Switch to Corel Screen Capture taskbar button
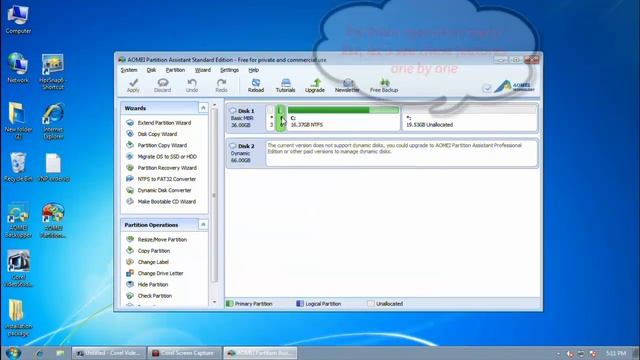Screen dimensions: 640x360 pyautogui.click(x=184, y=353)
